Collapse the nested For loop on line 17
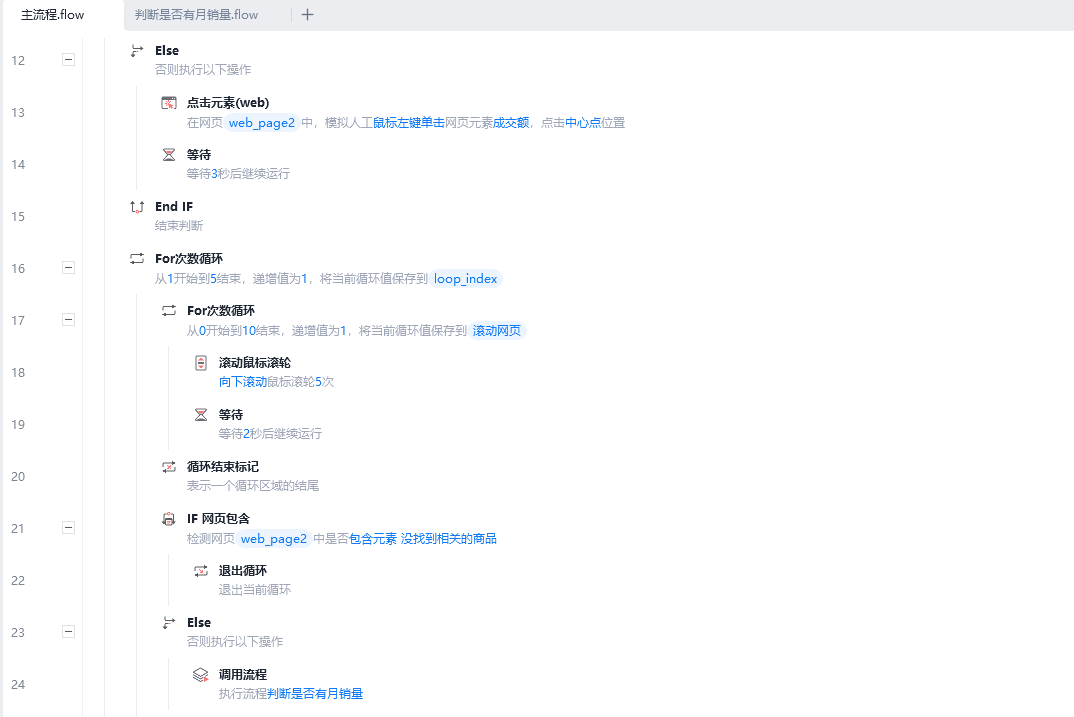Screen dimensions: 1074x717 point(68,320)
